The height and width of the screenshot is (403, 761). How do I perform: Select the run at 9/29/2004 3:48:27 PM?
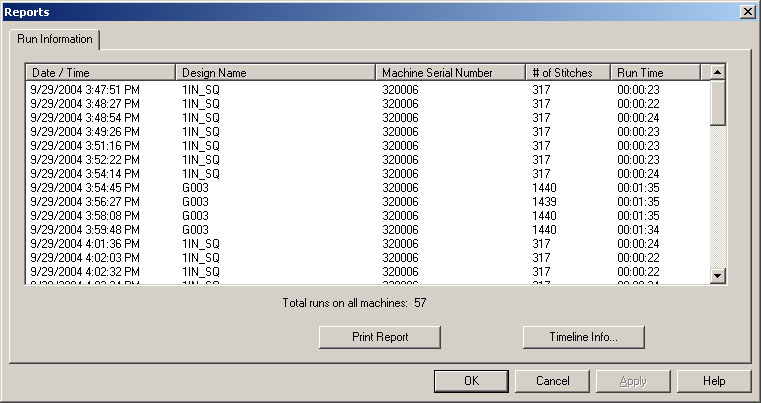[x=367, y=104]
